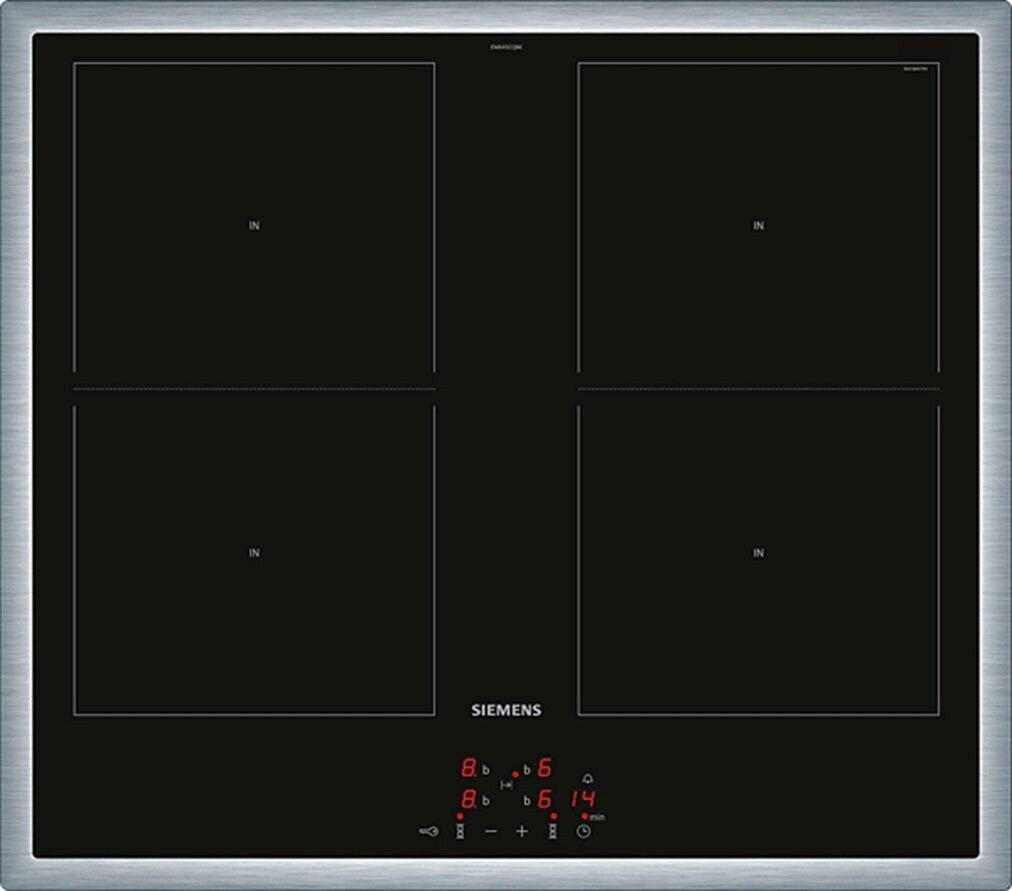Tap the IN mark on front-right cooking zone
Image resolution: width=1012 pixels, height=891 pixels.
tap(758, 553)
